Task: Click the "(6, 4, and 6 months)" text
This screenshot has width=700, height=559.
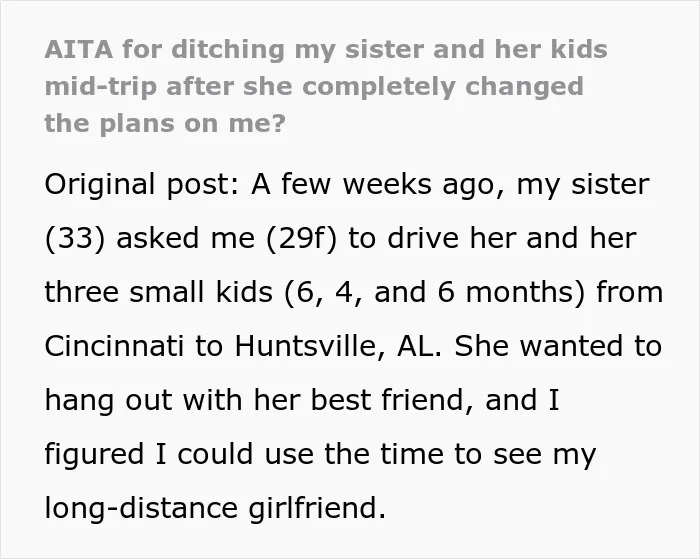Action: point(434,292)
